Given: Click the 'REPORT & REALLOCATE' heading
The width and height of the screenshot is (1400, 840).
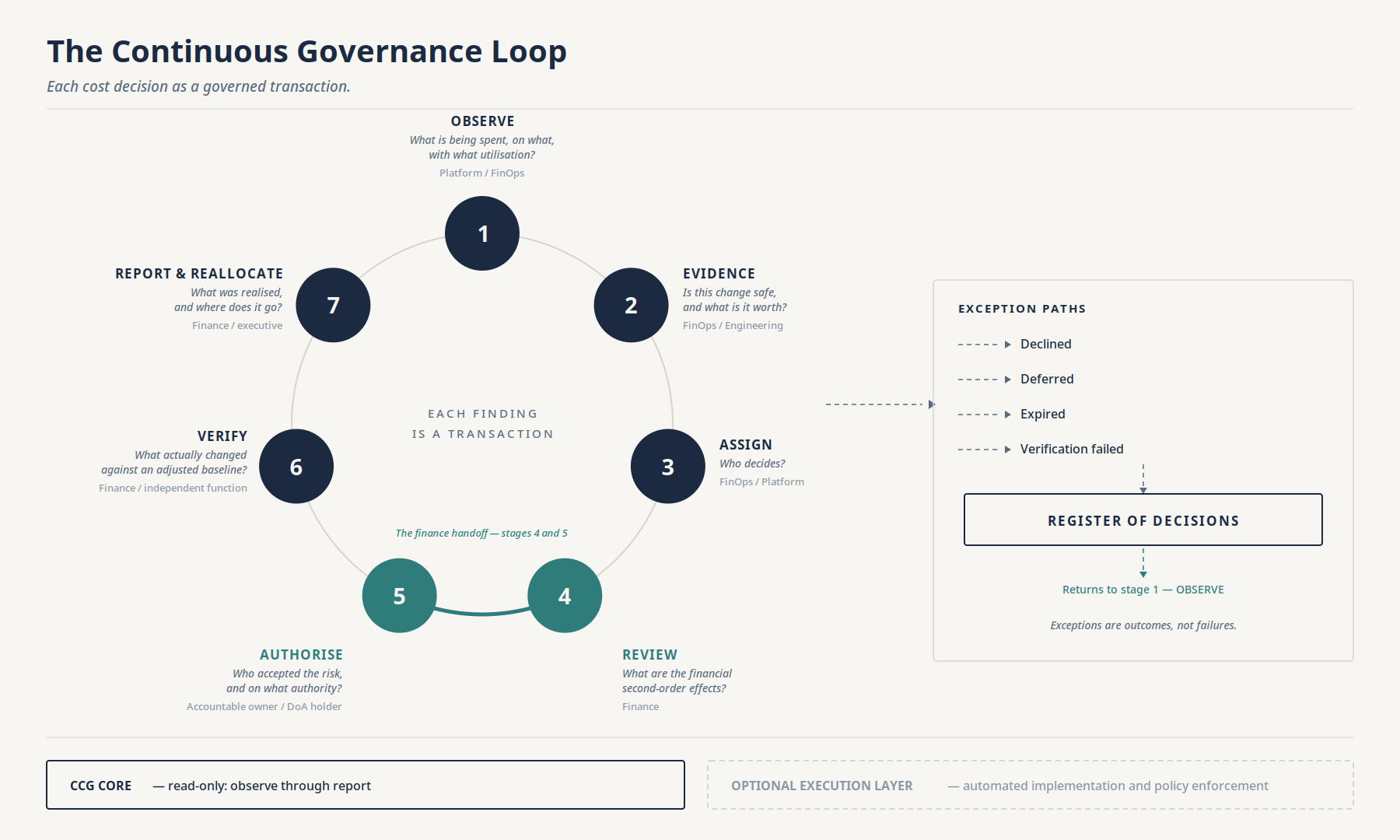Looking at the screenshot, I should click(199, 274).
